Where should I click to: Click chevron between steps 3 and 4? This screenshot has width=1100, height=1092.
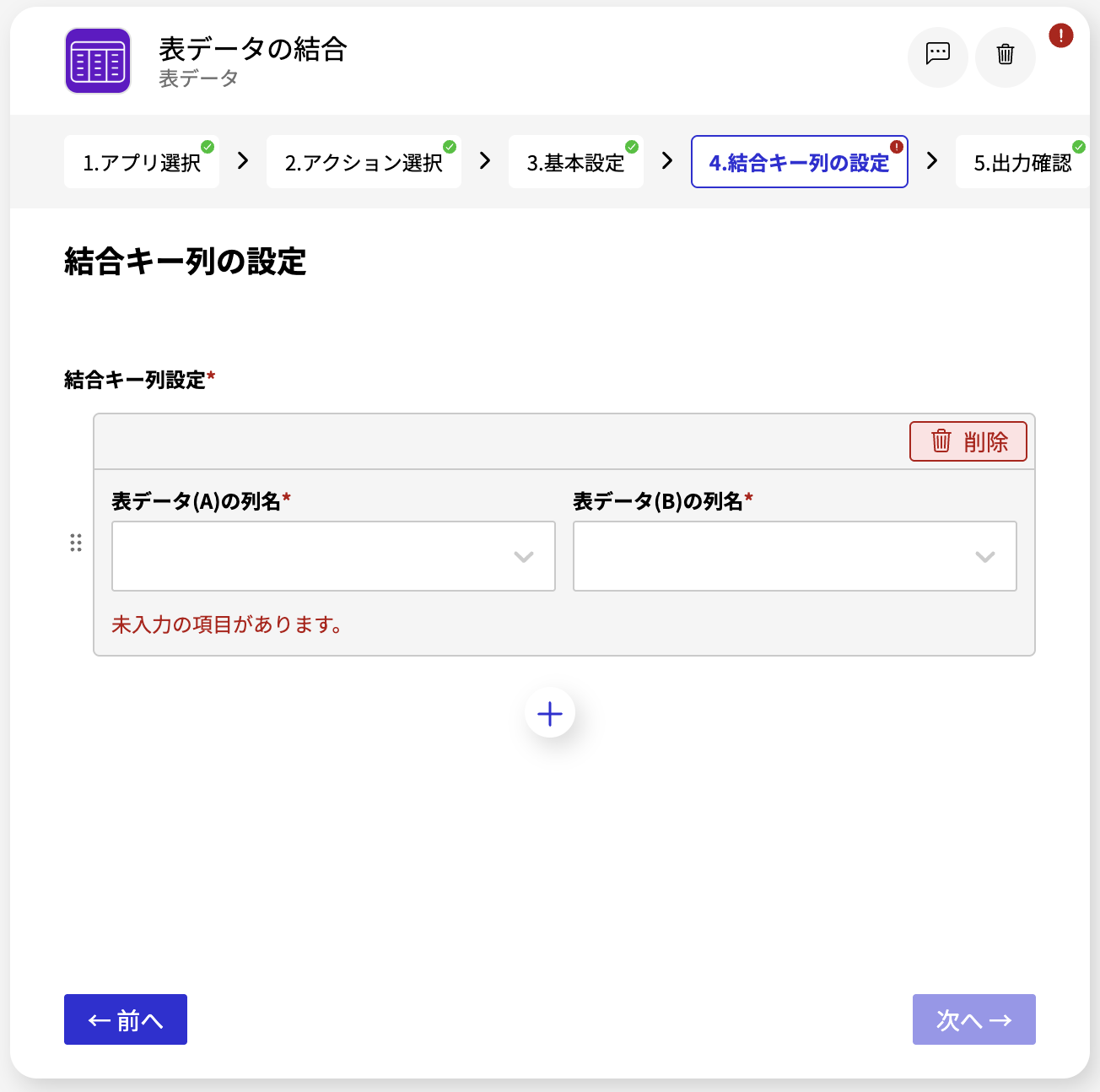tap(667, 160)
